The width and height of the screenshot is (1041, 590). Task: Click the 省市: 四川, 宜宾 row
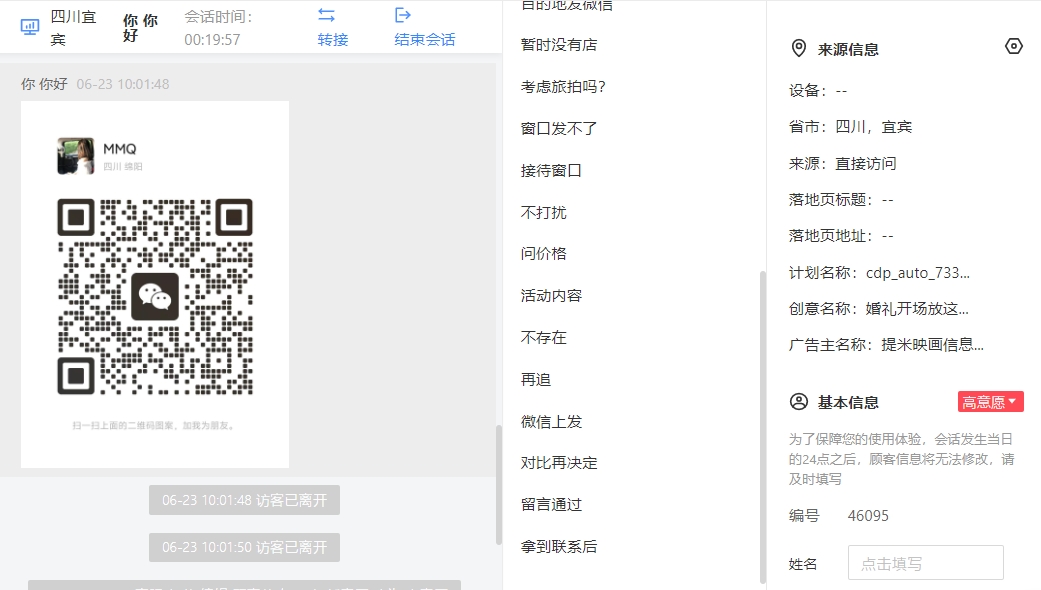[x=850, y=127]
